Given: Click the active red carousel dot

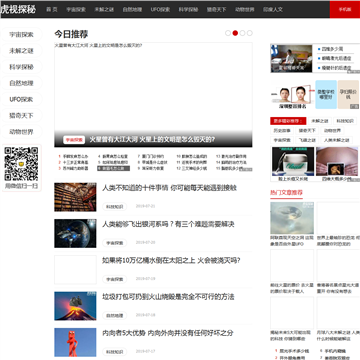Looking at the screenshot, I should 235,33.
